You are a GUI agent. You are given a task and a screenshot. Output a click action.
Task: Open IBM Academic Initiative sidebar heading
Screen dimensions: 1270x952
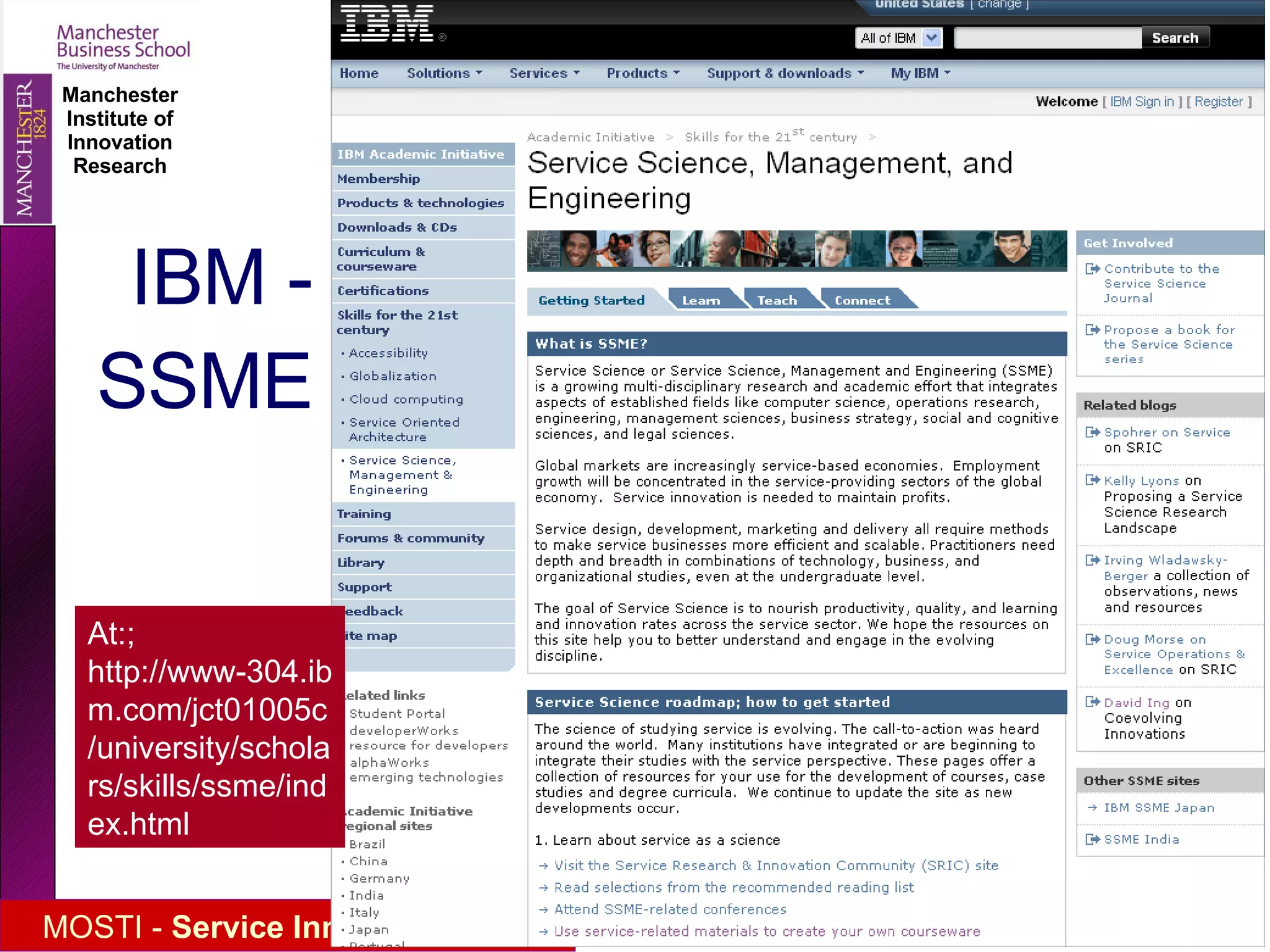click(x=423, y=154)
